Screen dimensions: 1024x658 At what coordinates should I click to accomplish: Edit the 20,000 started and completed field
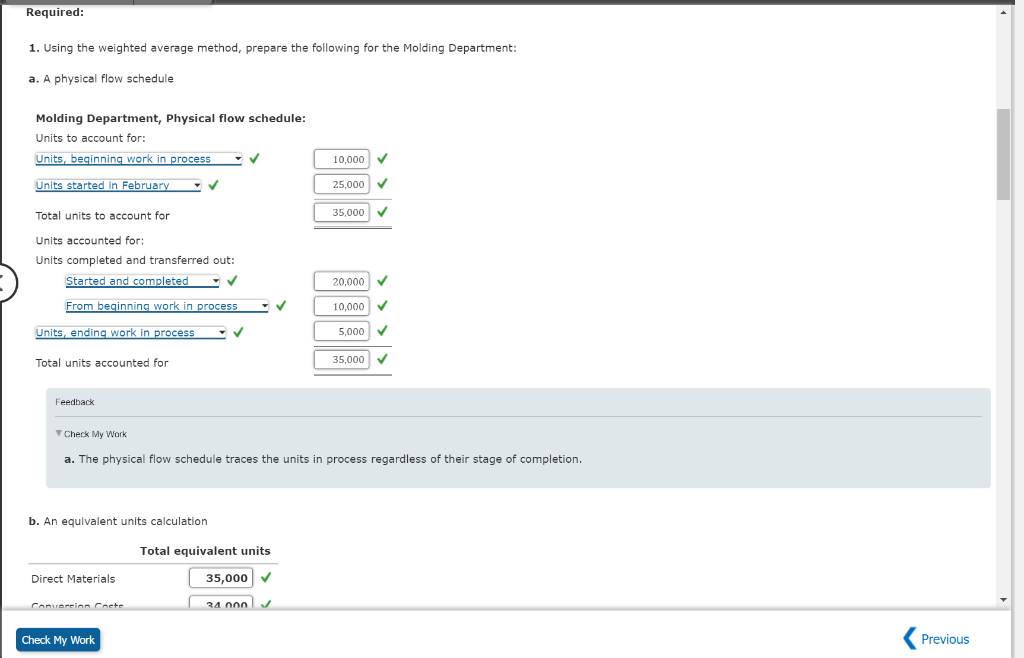tap(342, 281)
